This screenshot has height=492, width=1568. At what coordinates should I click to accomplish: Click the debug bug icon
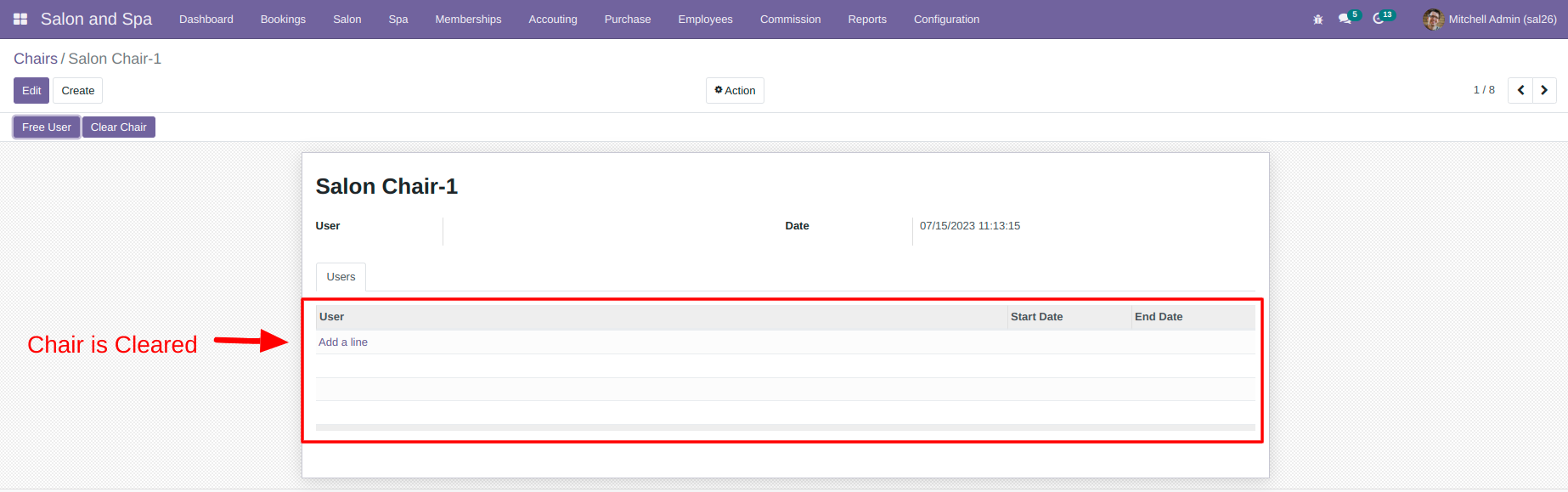point(1318,19)
